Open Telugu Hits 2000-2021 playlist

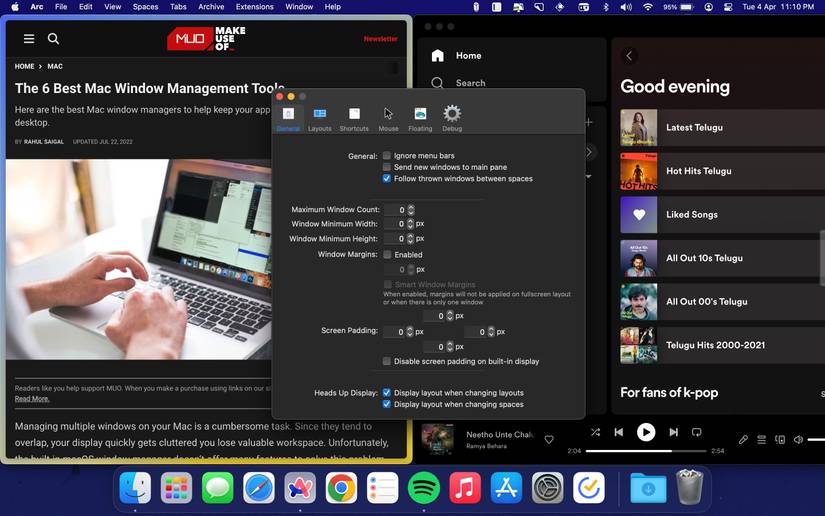[x=722, y=346]
